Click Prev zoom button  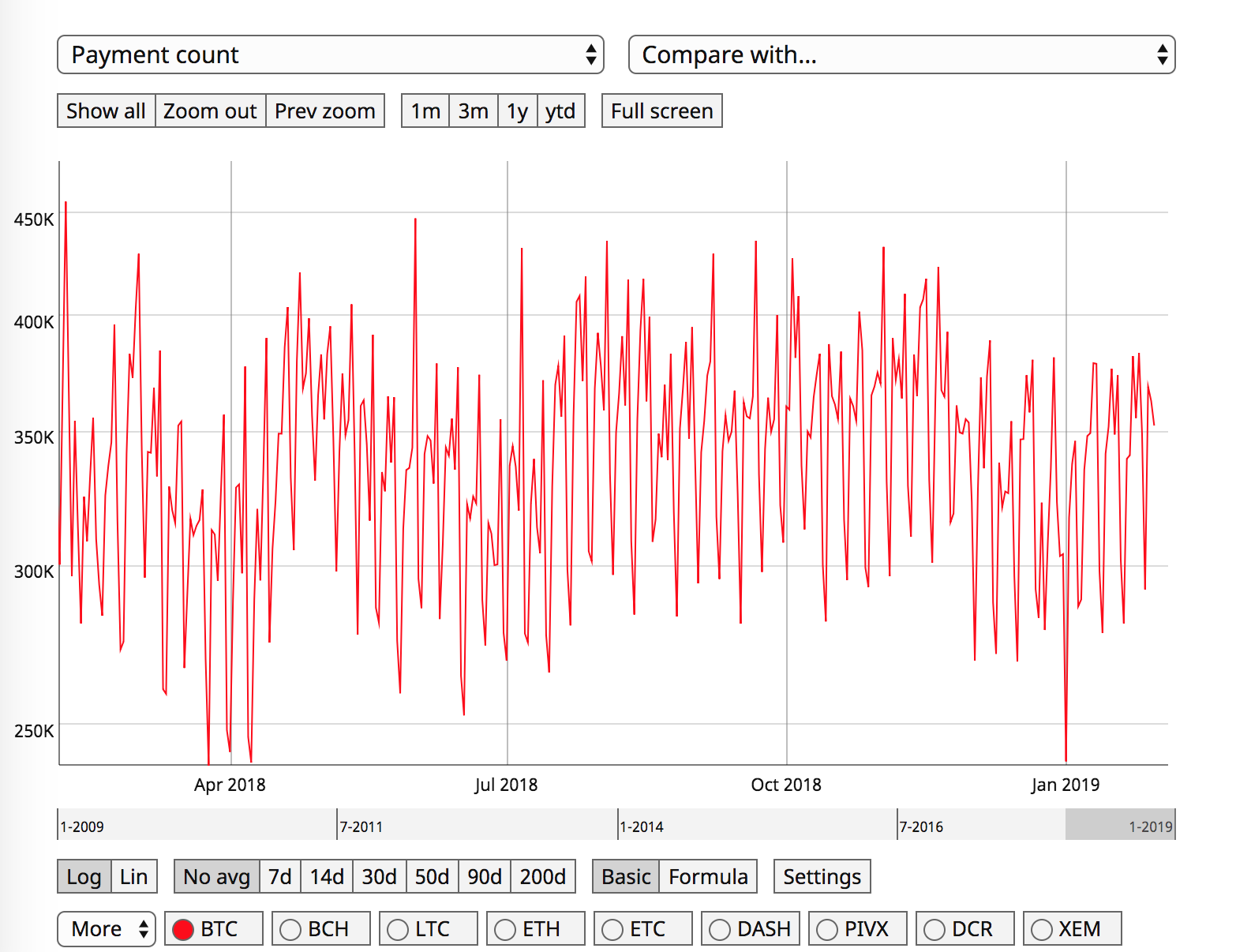click(324, 111)
